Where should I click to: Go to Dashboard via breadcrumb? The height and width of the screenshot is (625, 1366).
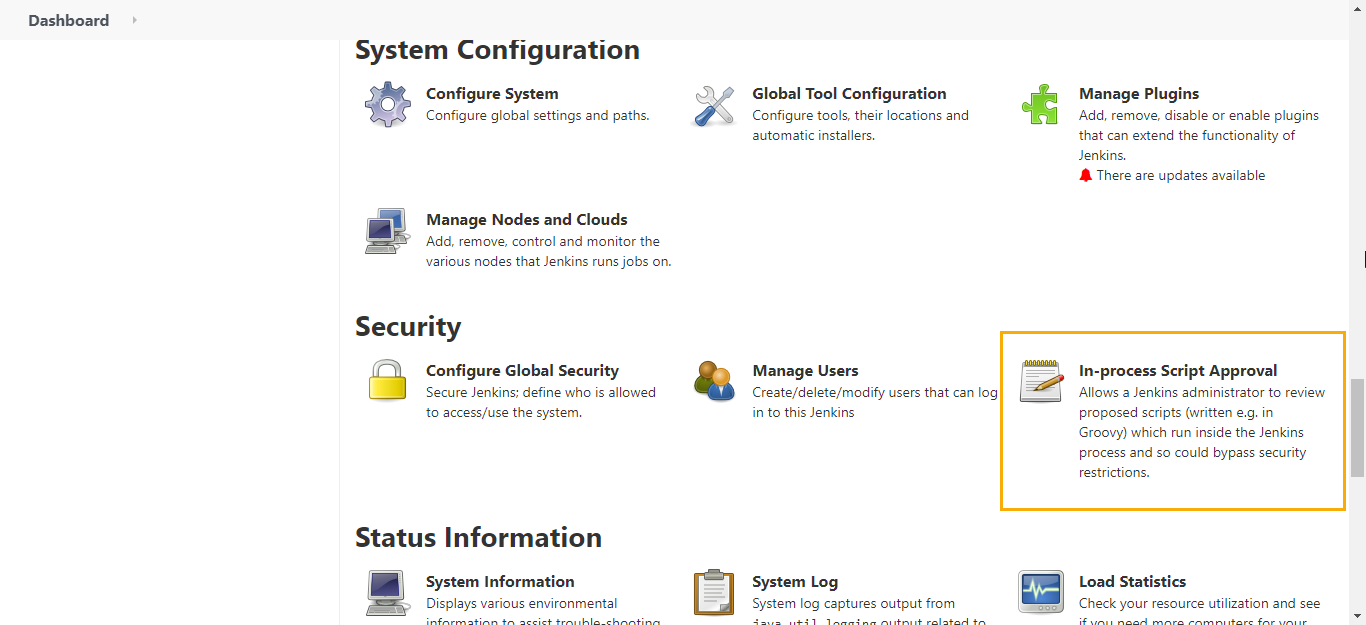click(68, 20)
